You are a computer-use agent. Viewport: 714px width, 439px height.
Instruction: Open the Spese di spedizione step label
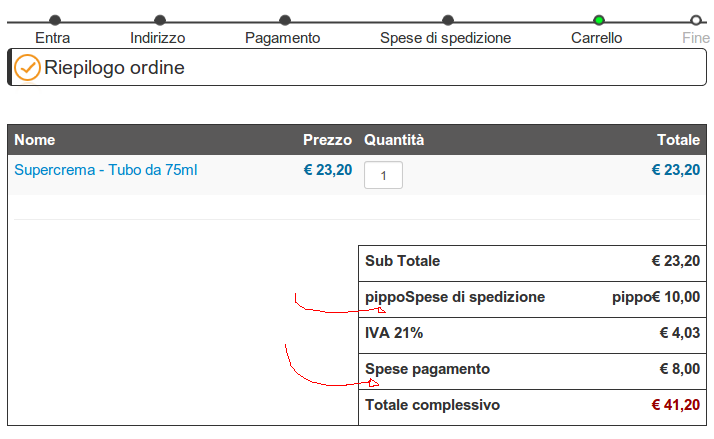(x=446, y=38)
